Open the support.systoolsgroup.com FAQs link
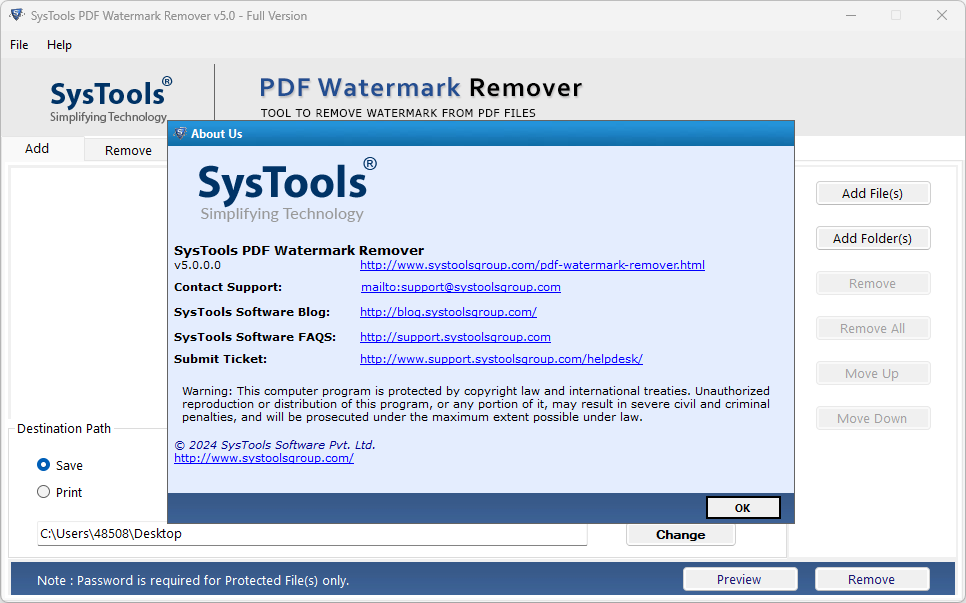966x603 pixels. tap(455, 337)
